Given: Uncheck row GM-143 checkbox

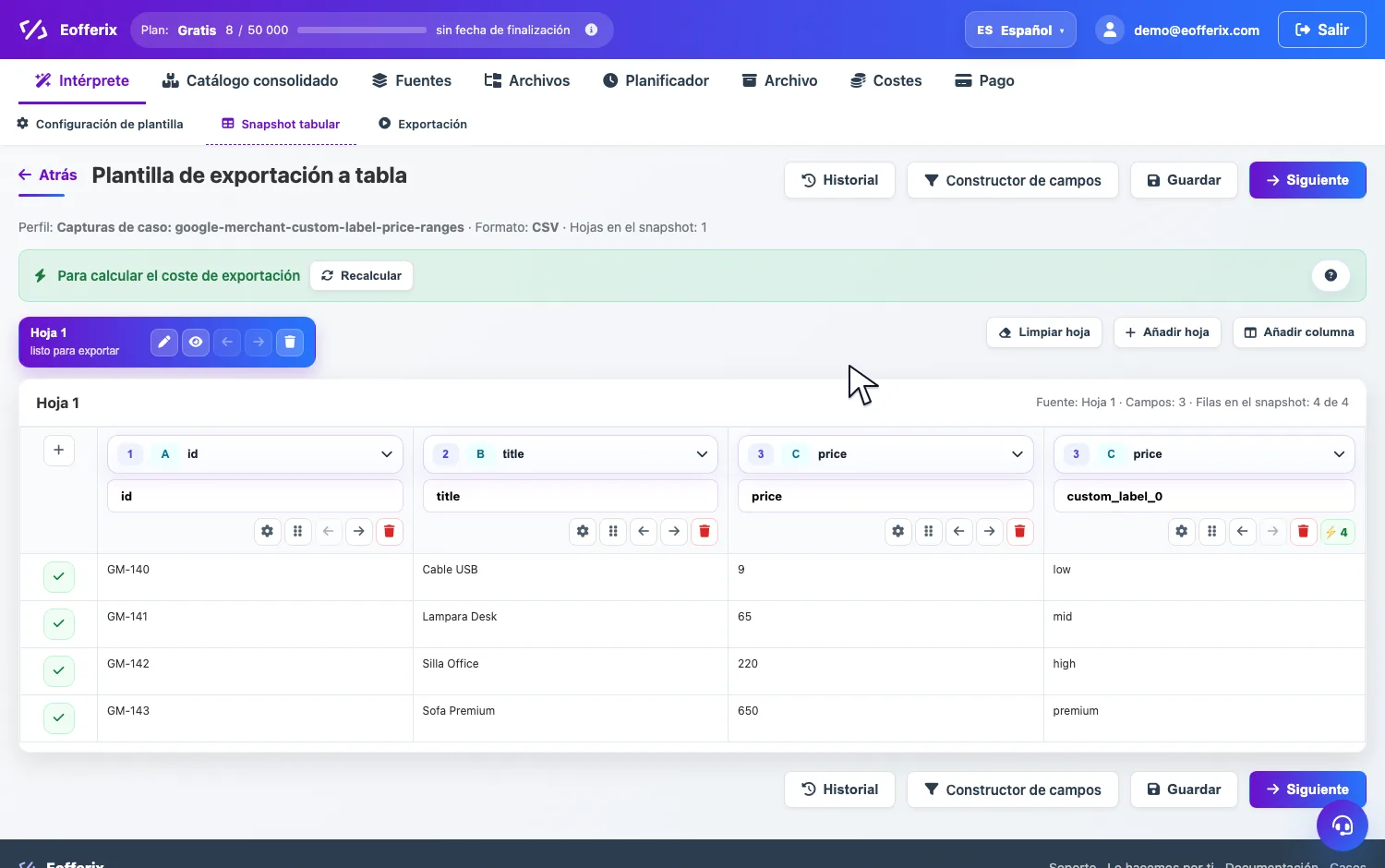Looking at the screenshot, I should coord(58,717).
